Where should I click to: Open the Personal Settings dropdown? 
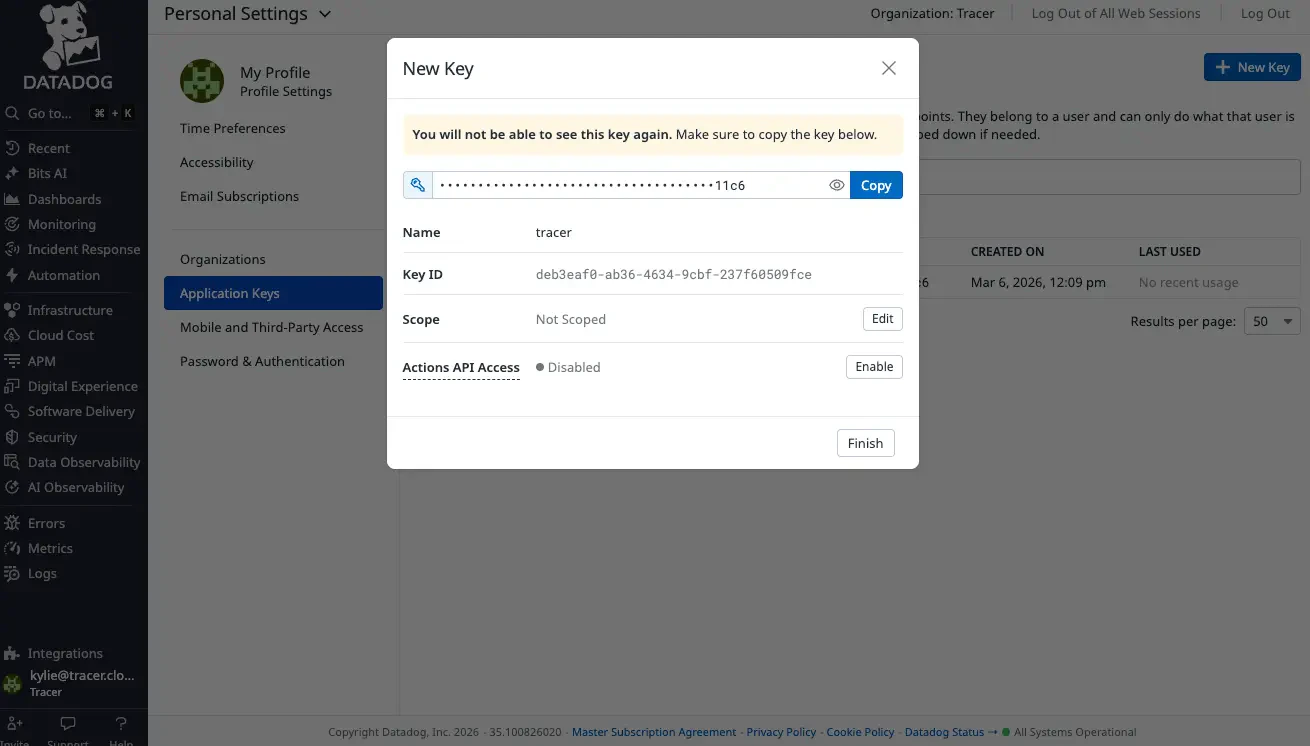point(249,13)
